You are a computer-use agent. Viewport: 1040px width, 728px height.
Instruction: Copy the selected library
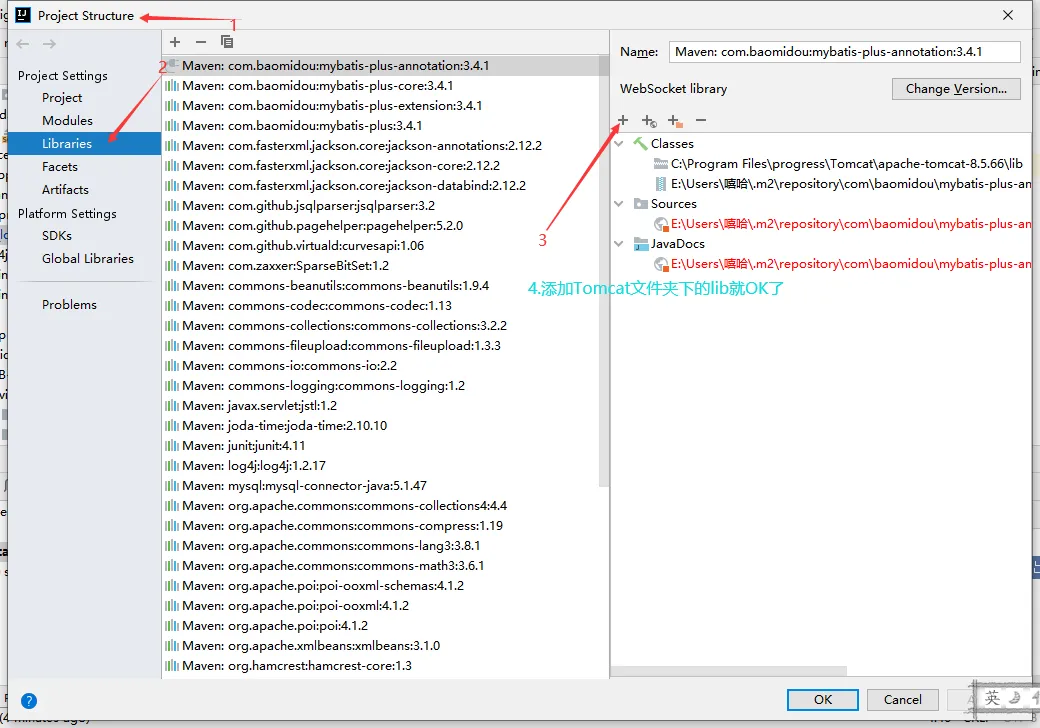pos(227,42)
